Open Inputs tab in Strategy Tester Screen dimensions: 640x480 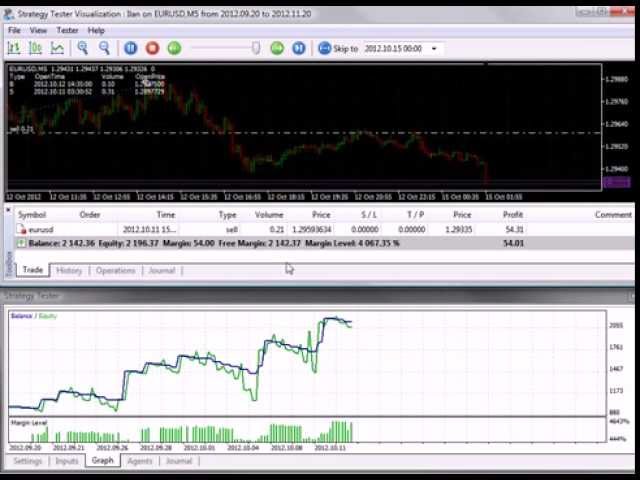(x=67, y=461)
